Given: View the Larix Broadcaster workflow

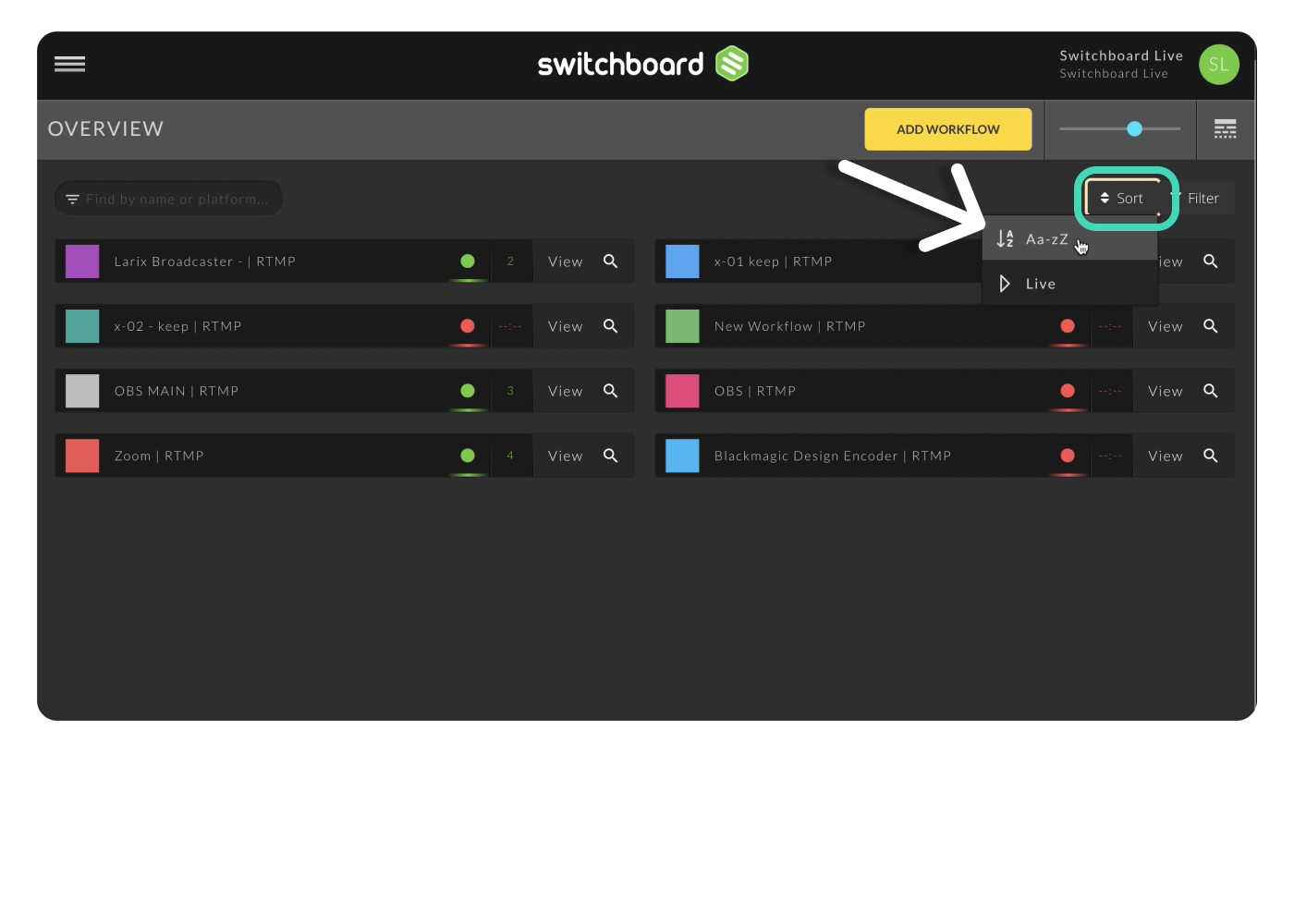Looking at the screenshot, I should 565,261.
